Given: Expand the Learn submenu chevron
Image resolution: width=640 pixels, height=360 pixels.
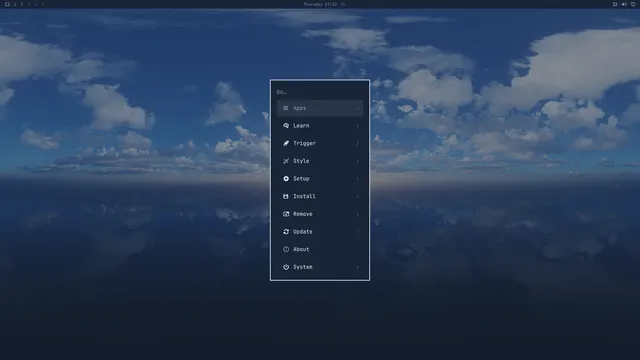Looking at the screenshot, I should tap(358, 126).
